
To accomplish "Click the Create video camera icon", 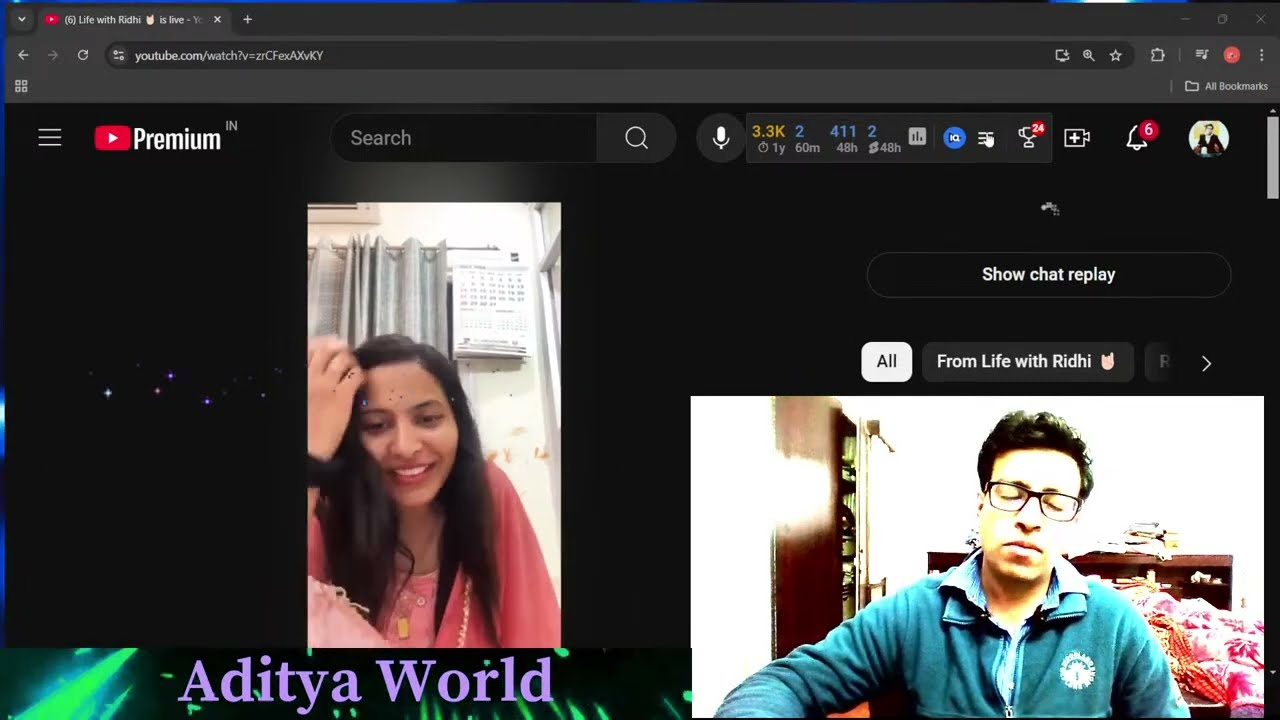I will pos(1077,138).
